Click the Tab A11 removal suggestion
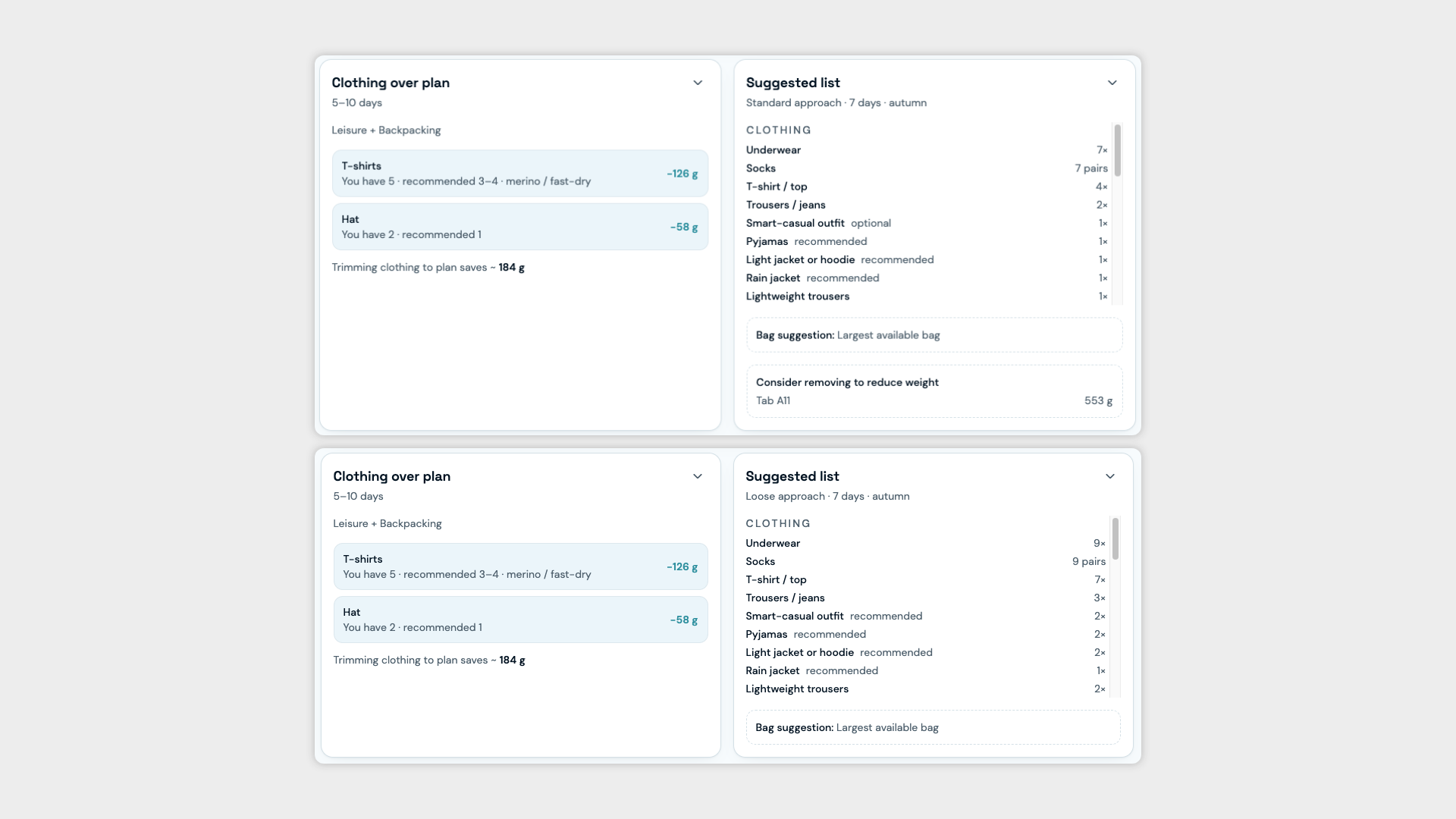1456x819 pixels. tap(934, 400)
